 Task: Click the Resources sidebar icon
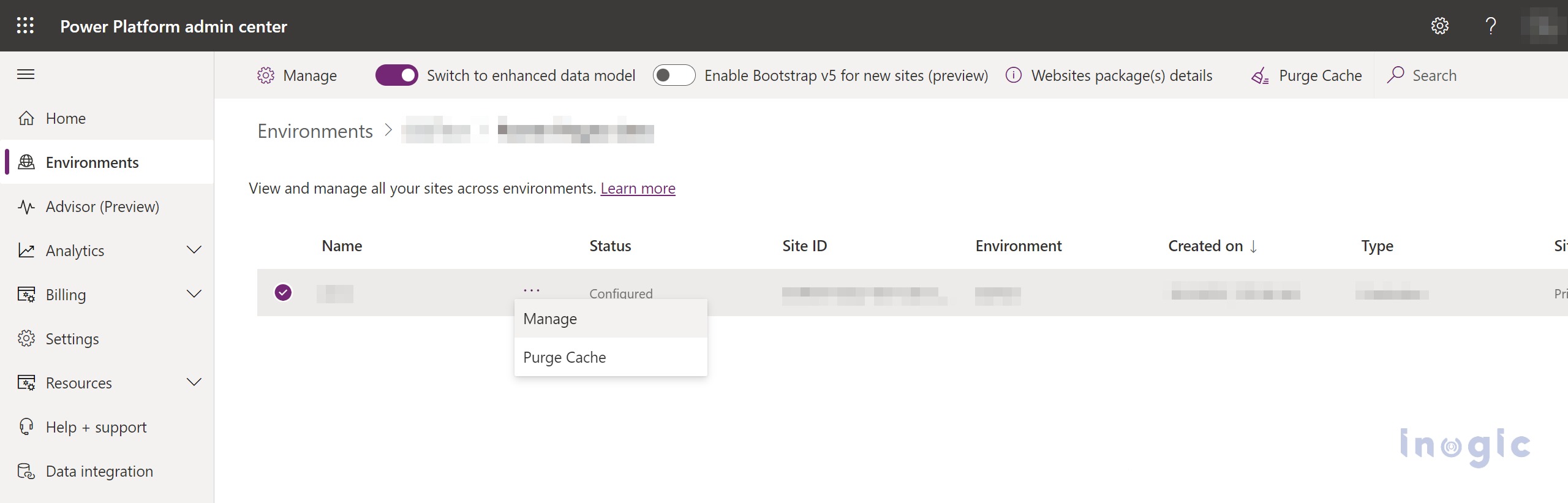pos(26,383)
